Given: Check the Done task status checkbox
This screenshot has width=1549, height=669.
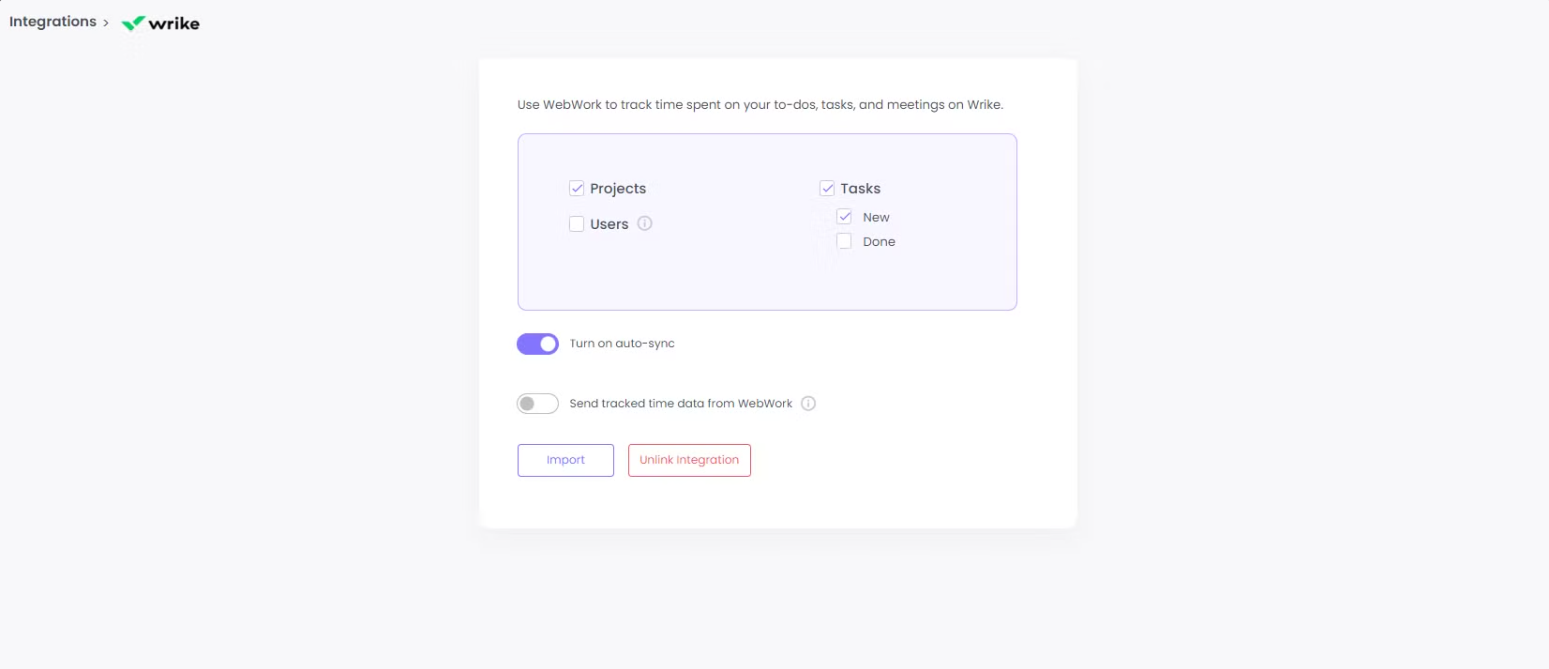Looking at the screenshot, I should click(x=844, y=241).
